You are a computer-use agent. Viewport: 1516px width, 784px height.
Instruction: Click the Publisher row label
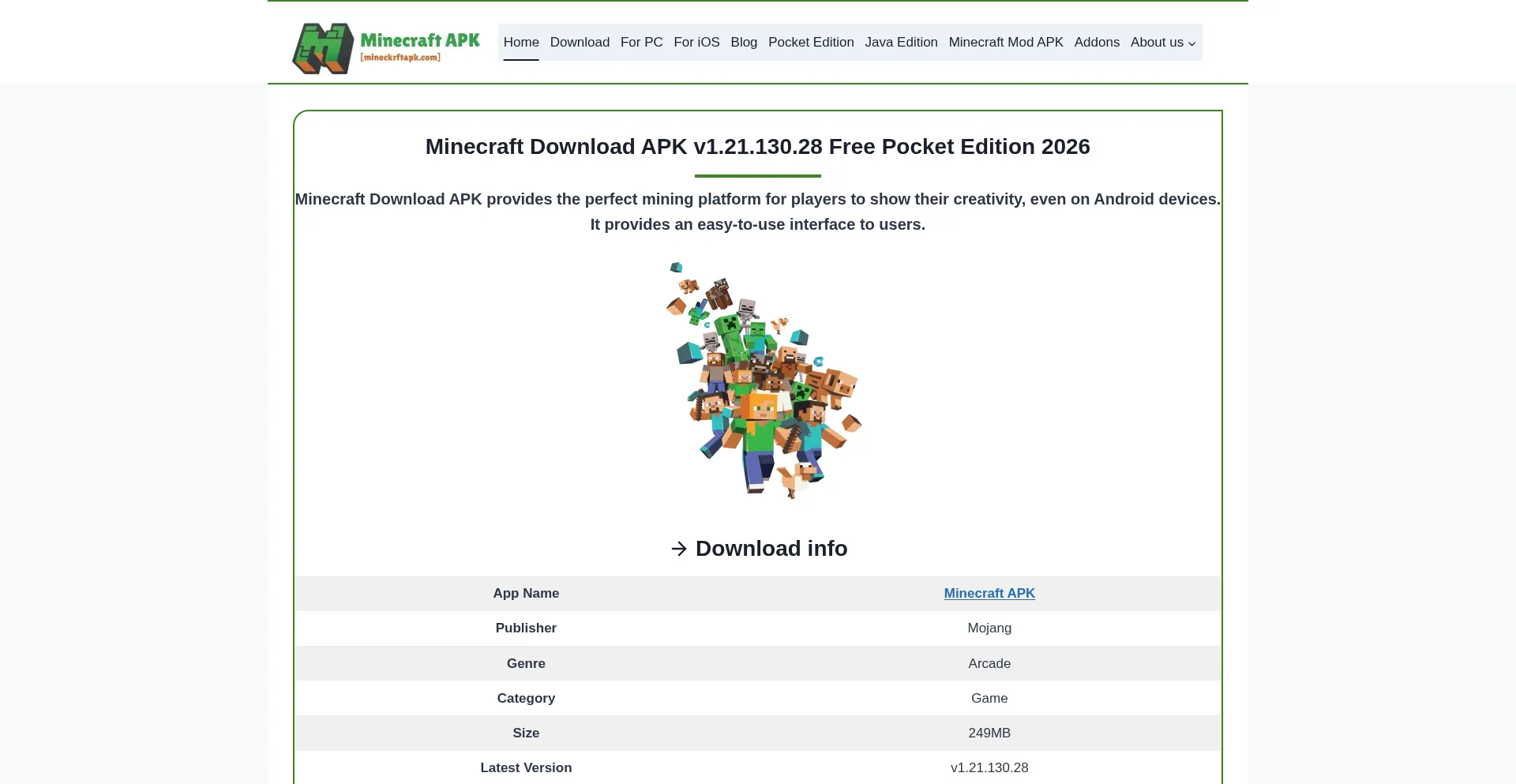coord(526,628)
